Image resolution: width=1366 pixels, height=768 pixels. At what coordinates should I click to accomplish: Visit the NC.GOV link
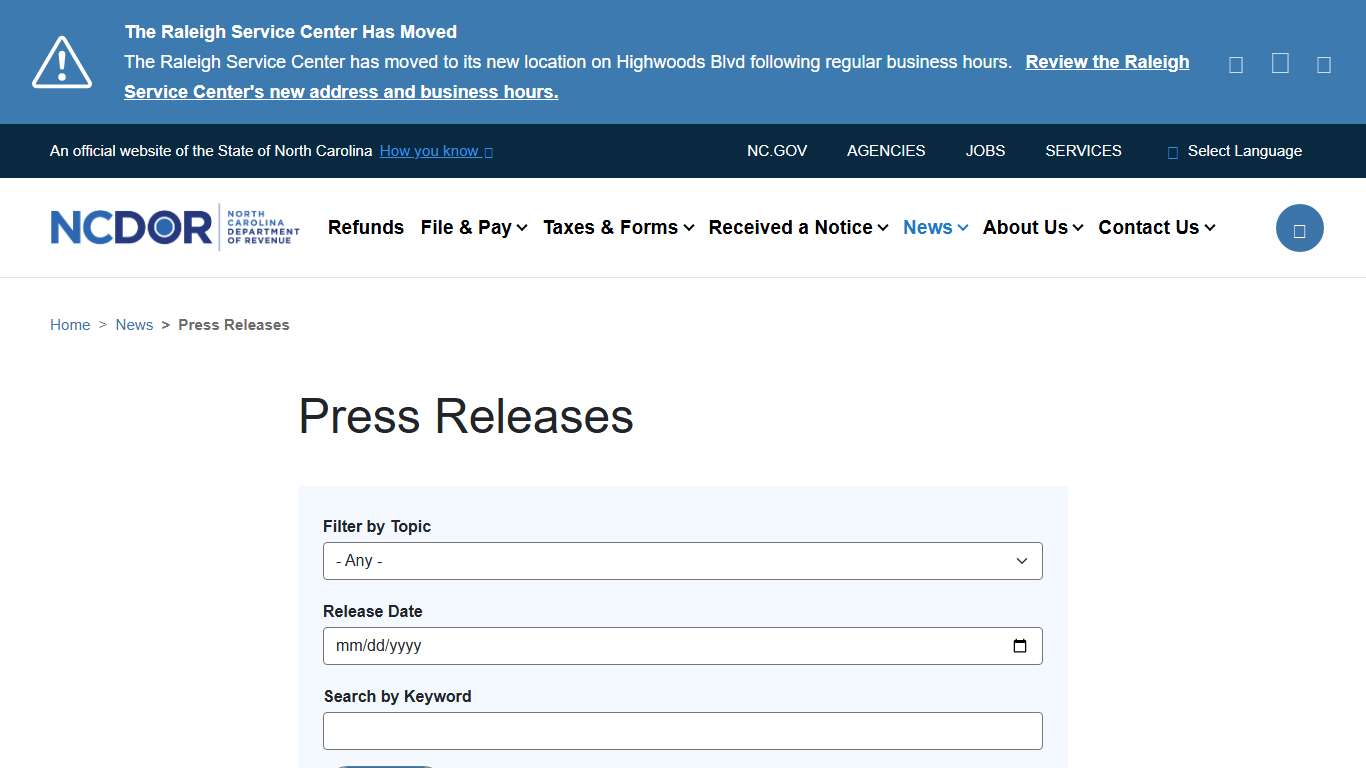(x=777, y=151)
